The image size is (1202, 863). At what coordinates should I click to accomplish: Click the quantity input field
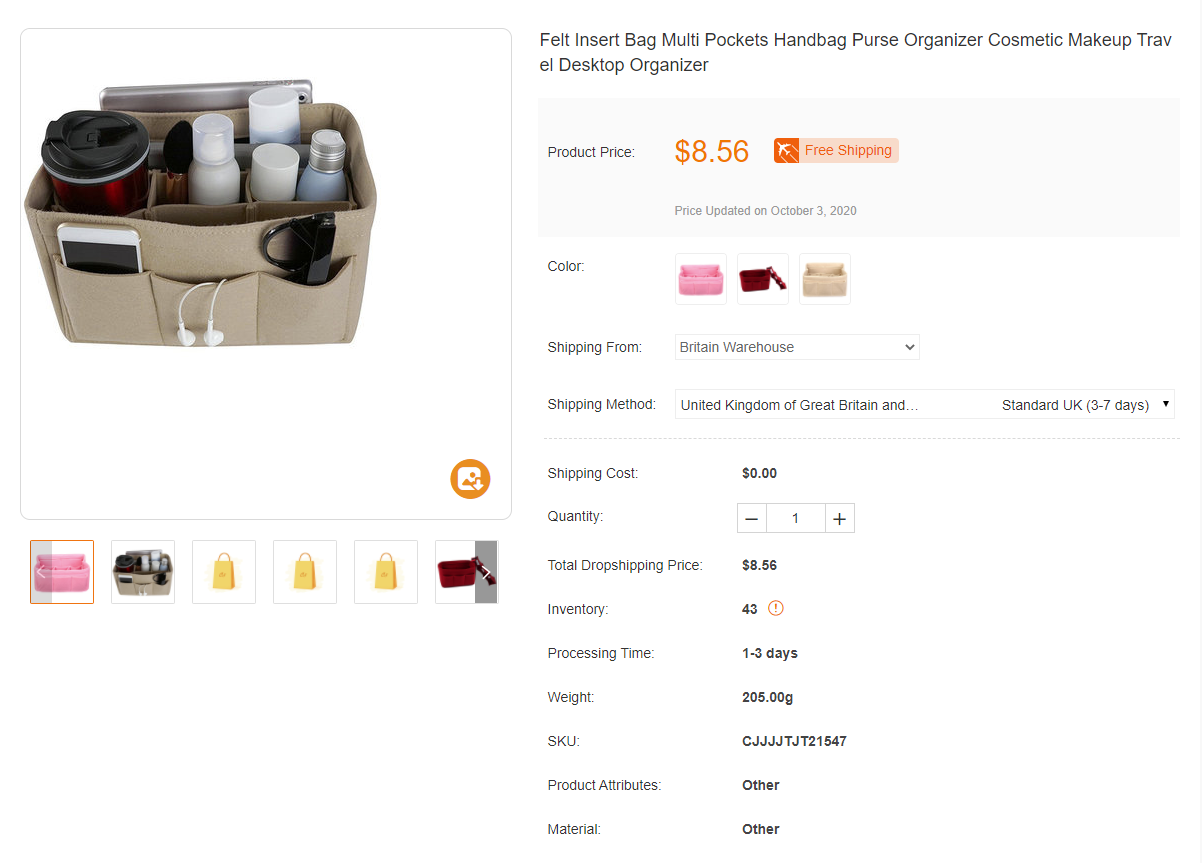[x=796, y=518]
